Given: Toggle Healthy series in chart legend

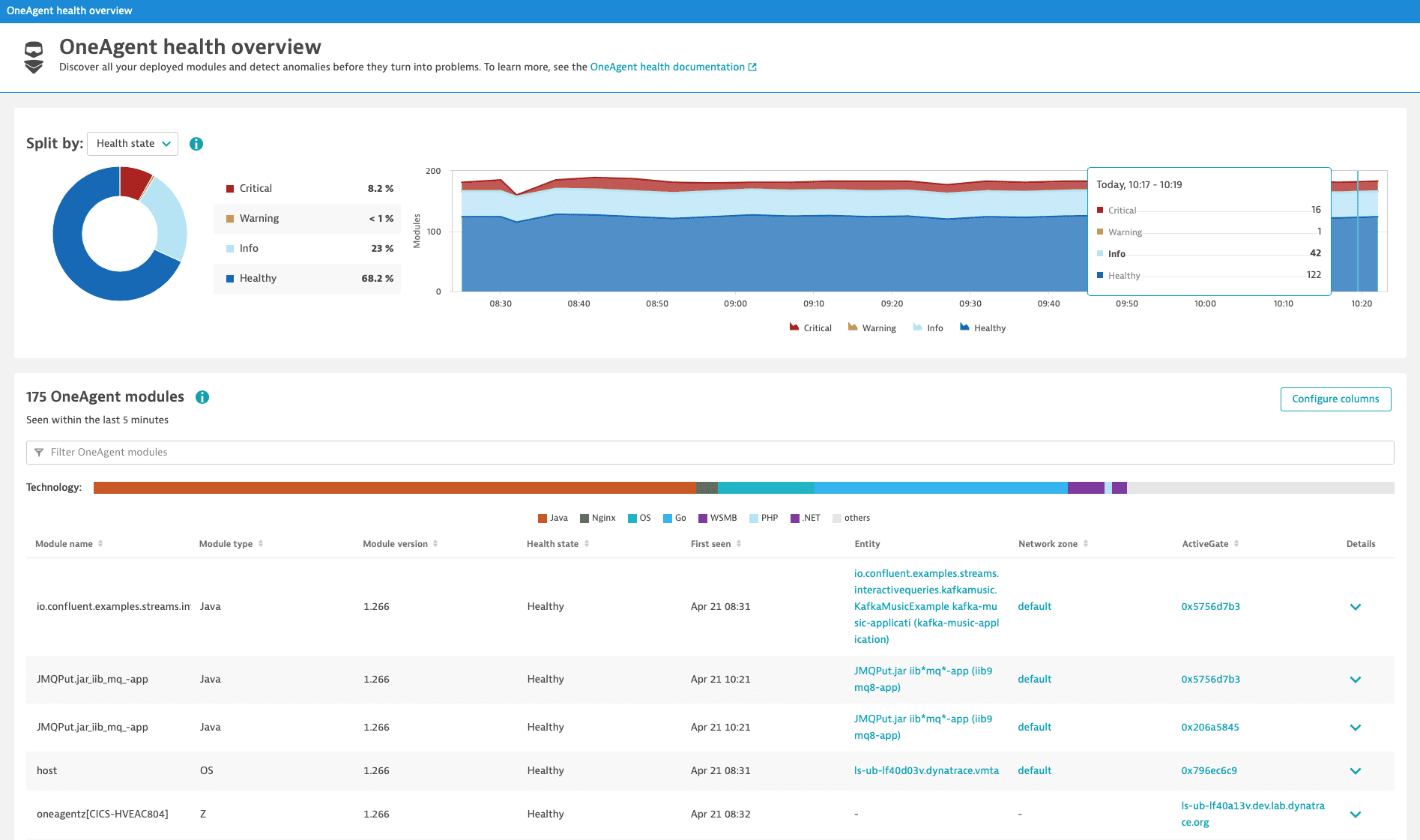Looking at the screenshot, I should point(982,328).
